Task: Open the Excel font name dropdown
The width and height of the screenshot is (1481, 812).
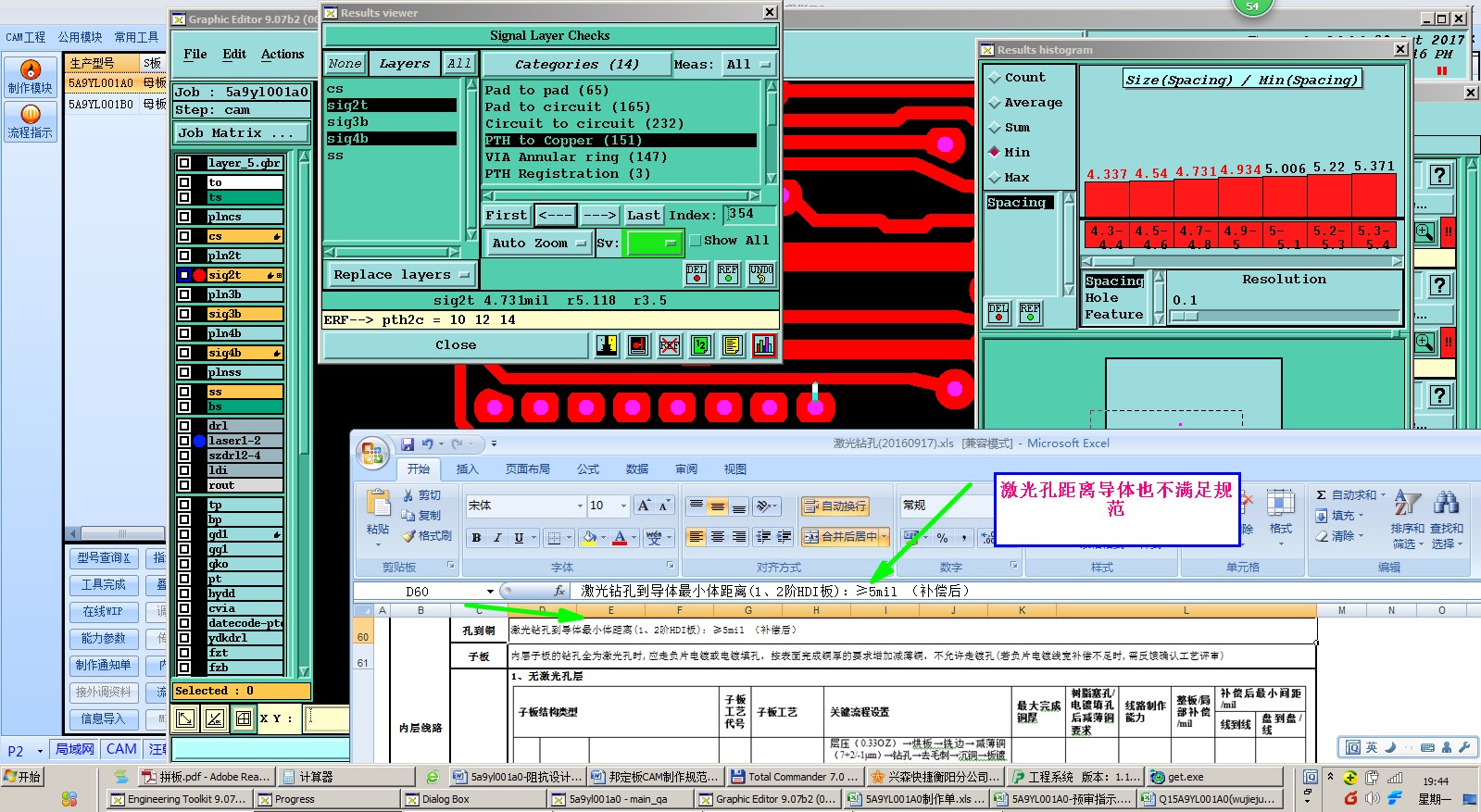Action: point(580,506)
